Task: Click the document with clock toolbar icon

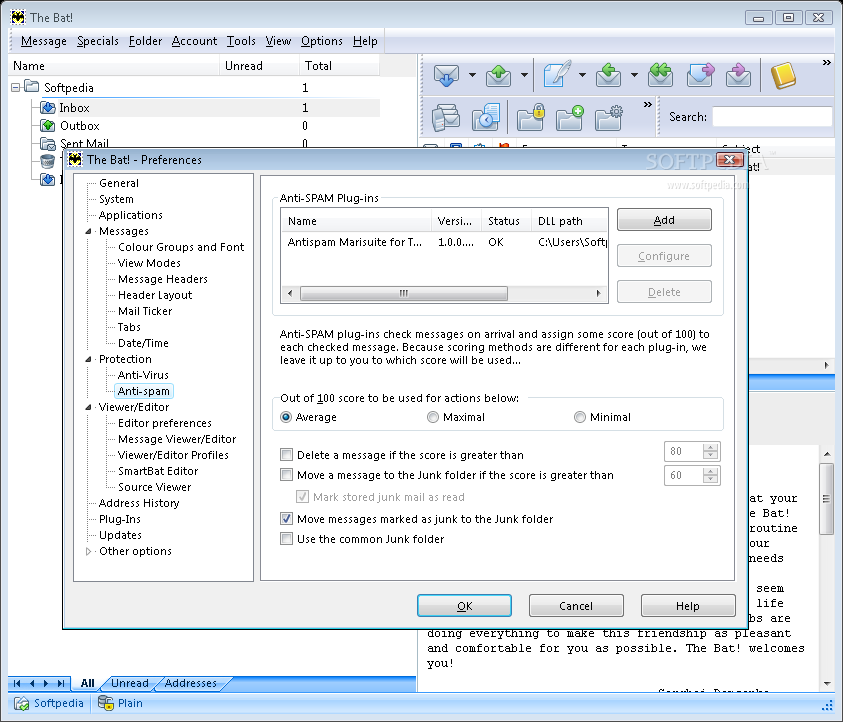Action: pyautogui.click(x=486, y=117)
